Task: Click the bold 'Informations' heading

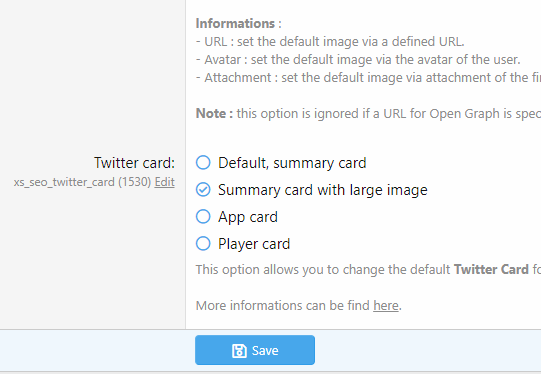Action: pos(235,23)
